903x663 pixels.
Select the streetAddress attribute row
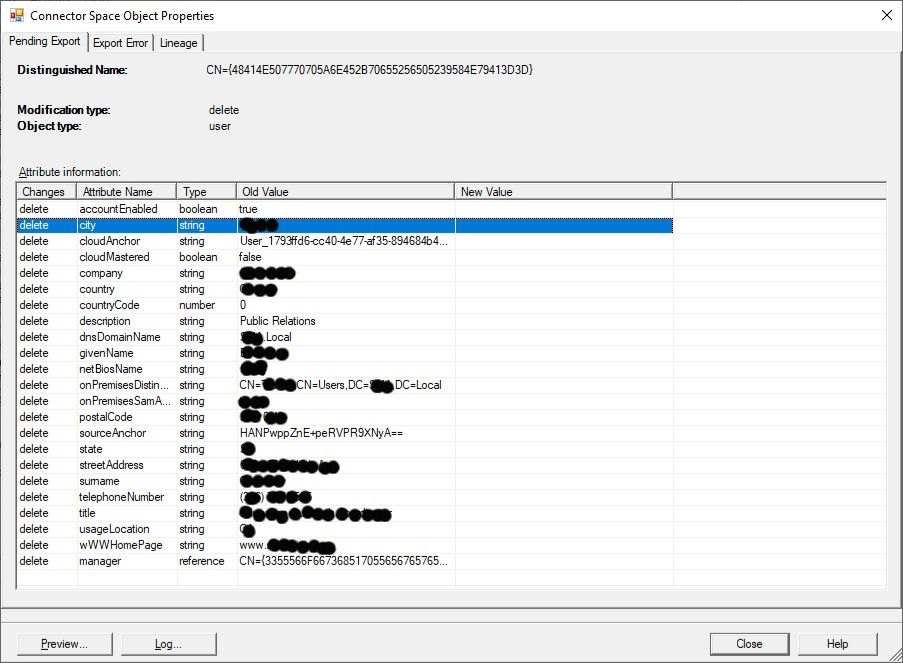tap(345, 465)
